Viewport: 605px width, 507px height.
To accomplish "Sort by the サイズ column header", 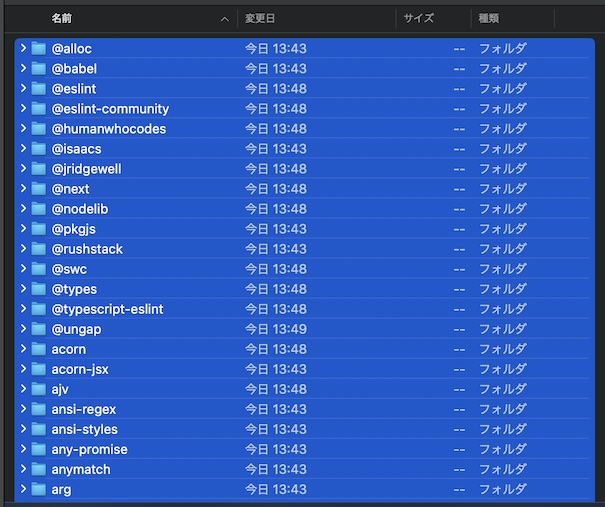I will click(419, 18).
